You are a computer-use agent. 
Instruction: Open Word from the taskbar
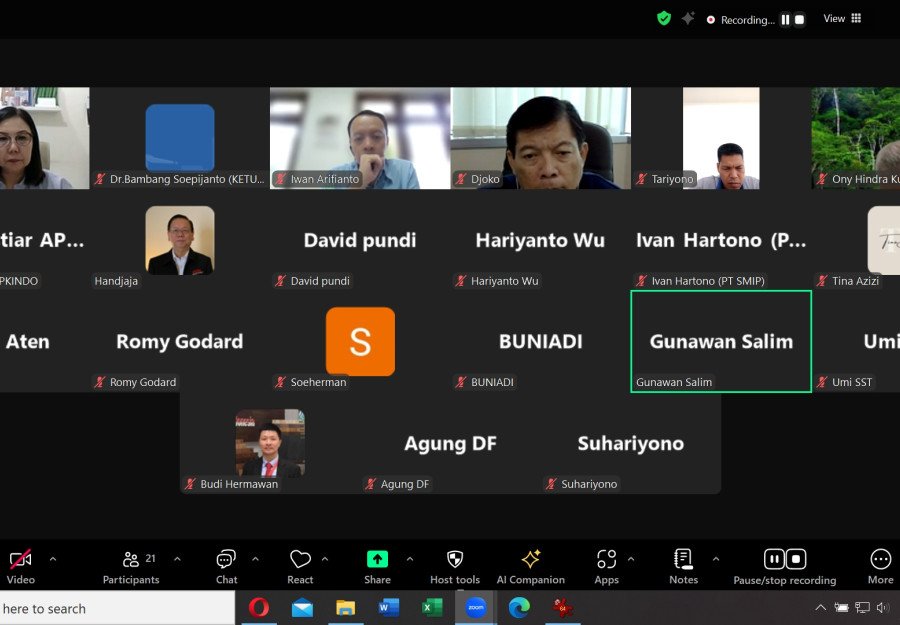point(389,607)
